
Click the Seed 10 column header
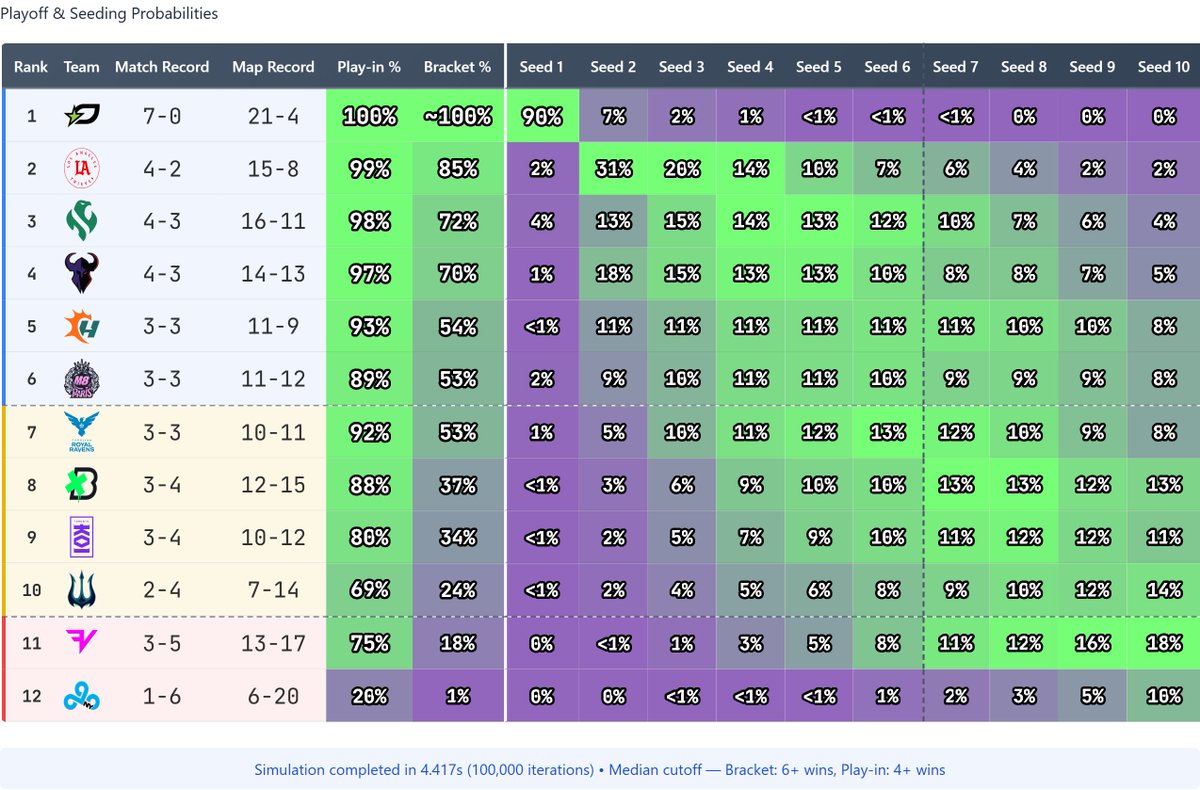tap(1164, 67)
